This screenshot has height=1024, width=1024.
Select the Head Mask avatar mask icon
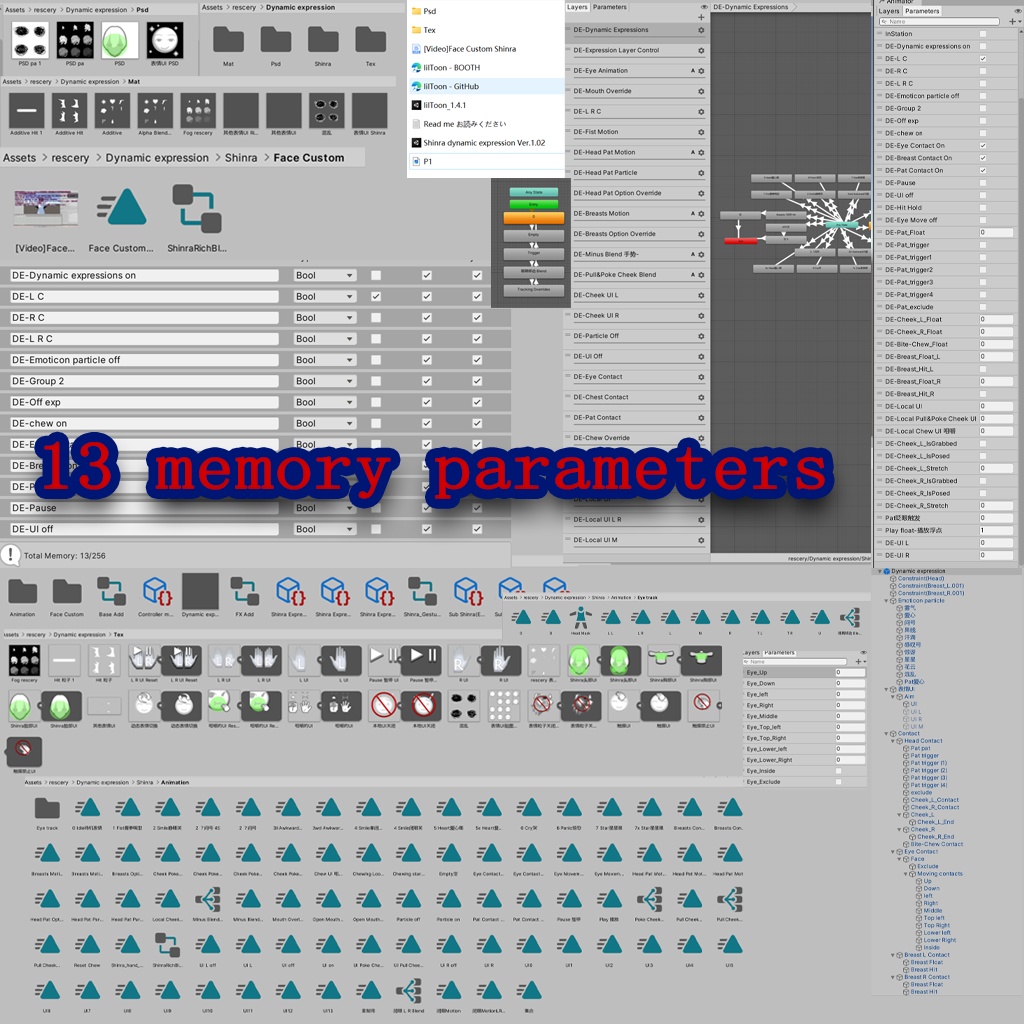580,618
